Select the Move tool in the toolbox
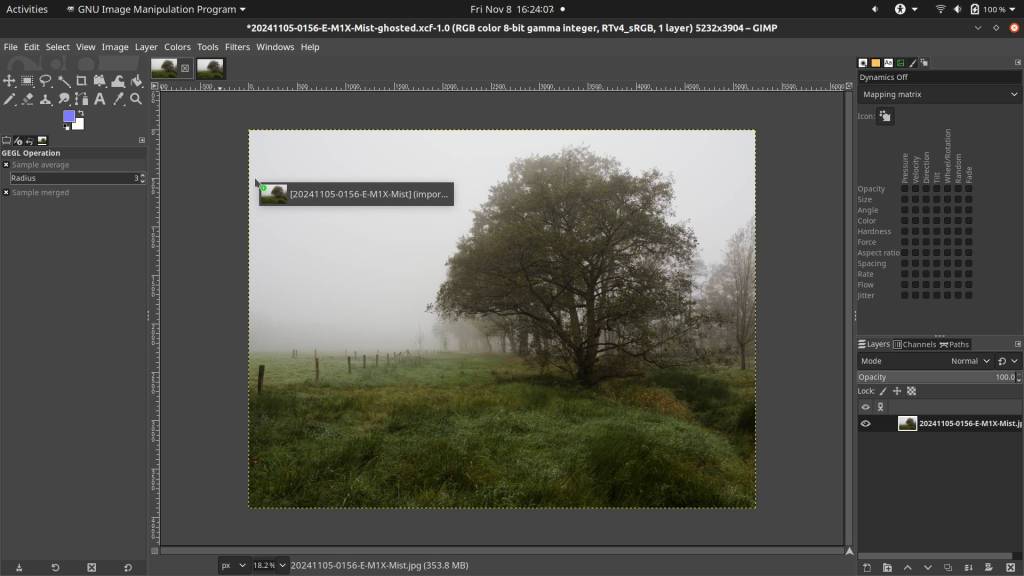The image size is (1024, 576). point(9,81)
